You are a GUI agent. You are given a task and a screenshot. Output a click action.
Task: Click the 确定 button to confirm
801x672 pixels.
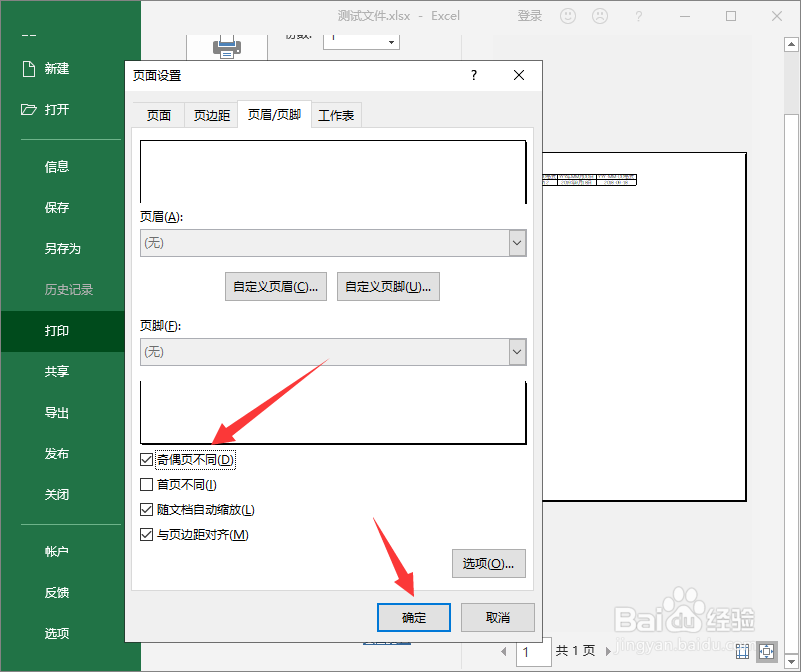pyautogui.click(x=413, y=617)
